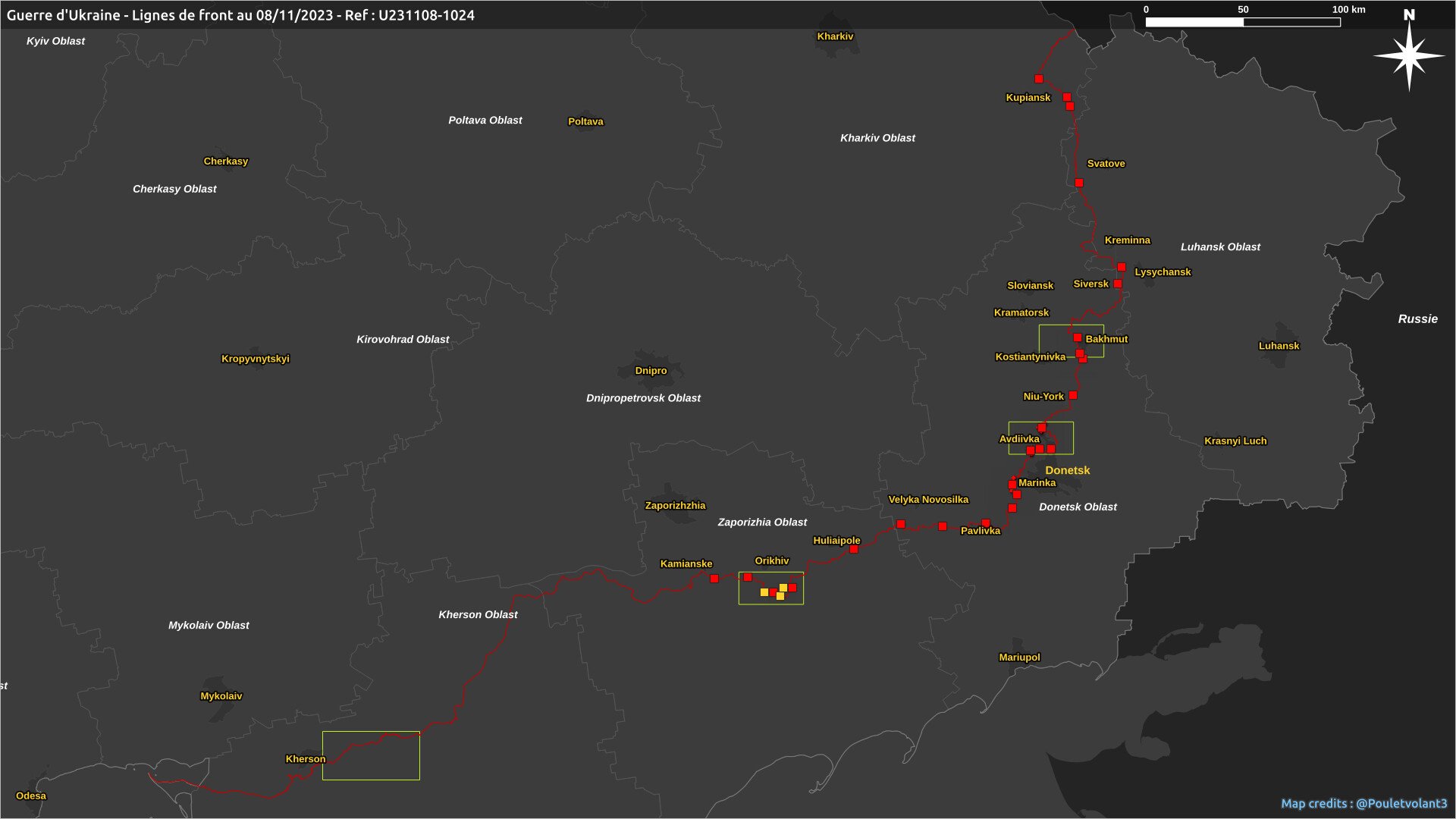Image resolution: width=1456 pixels, height=819 pixels.
Task: Click the Zaporizhzhia city label
Action: (675, 505)
